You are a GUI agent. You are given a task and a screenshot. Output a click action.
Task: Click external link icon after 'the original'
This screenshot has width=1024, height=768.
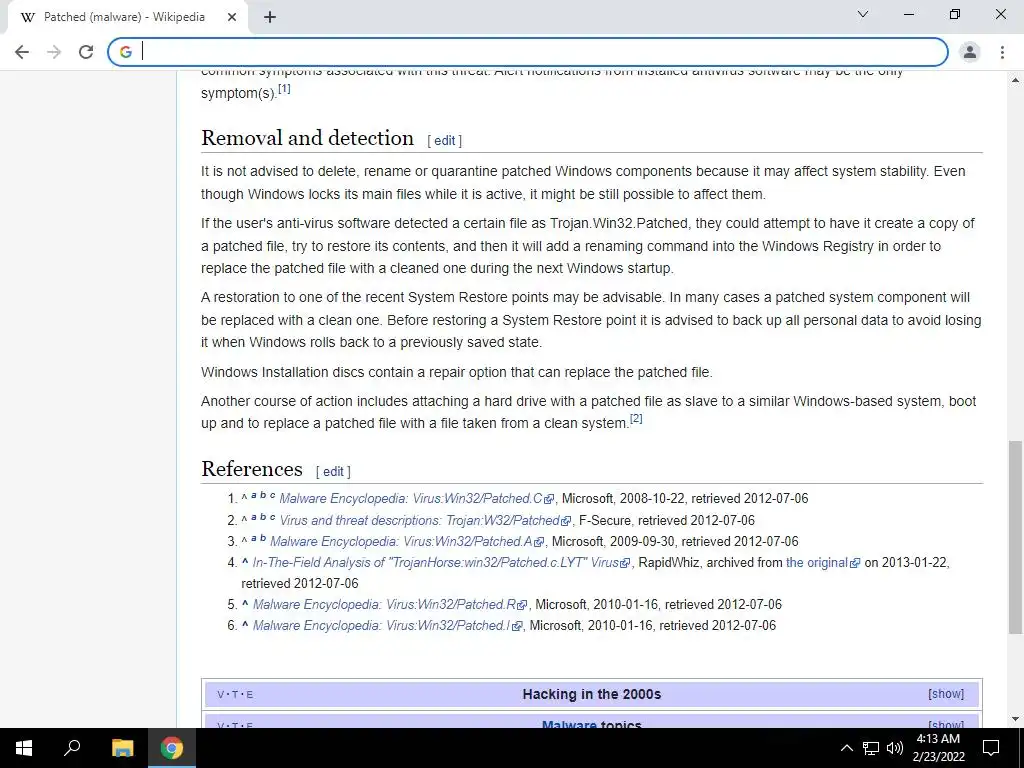click(855, 564)
